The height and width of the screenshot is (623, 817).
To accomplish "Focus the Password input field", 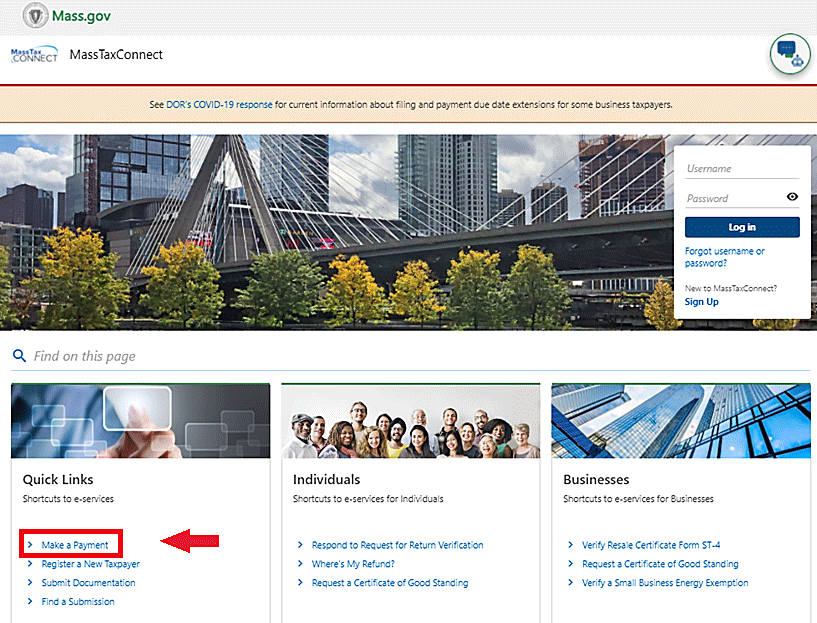I will point(732,198).
